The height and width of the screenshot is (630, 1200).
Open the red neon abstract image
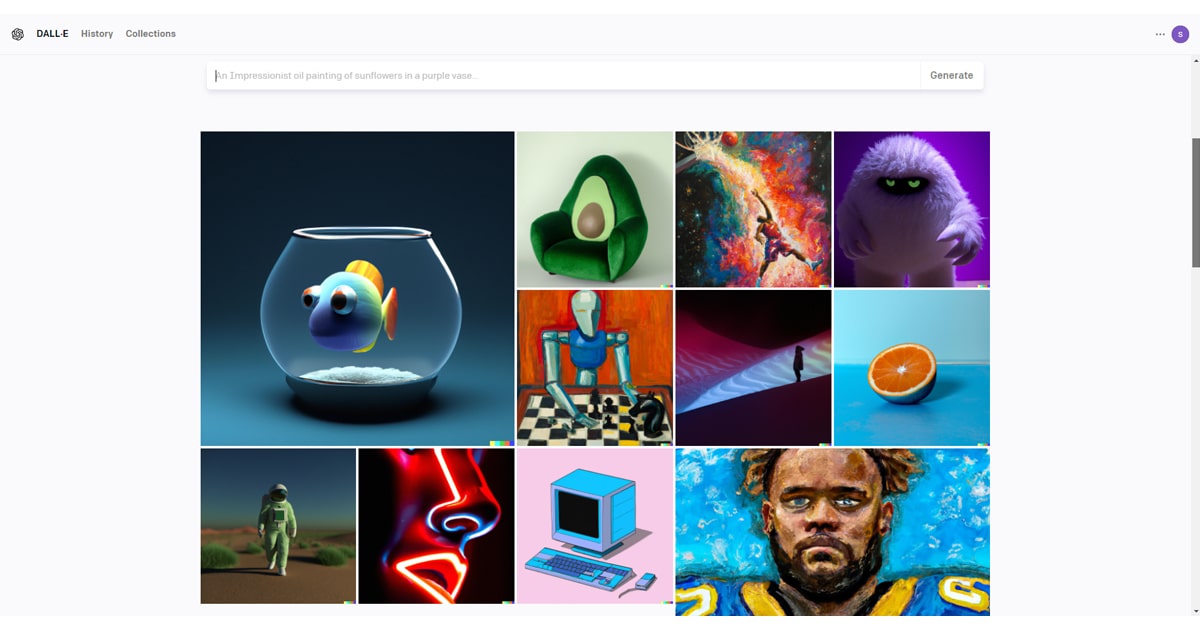click(436, 526)
